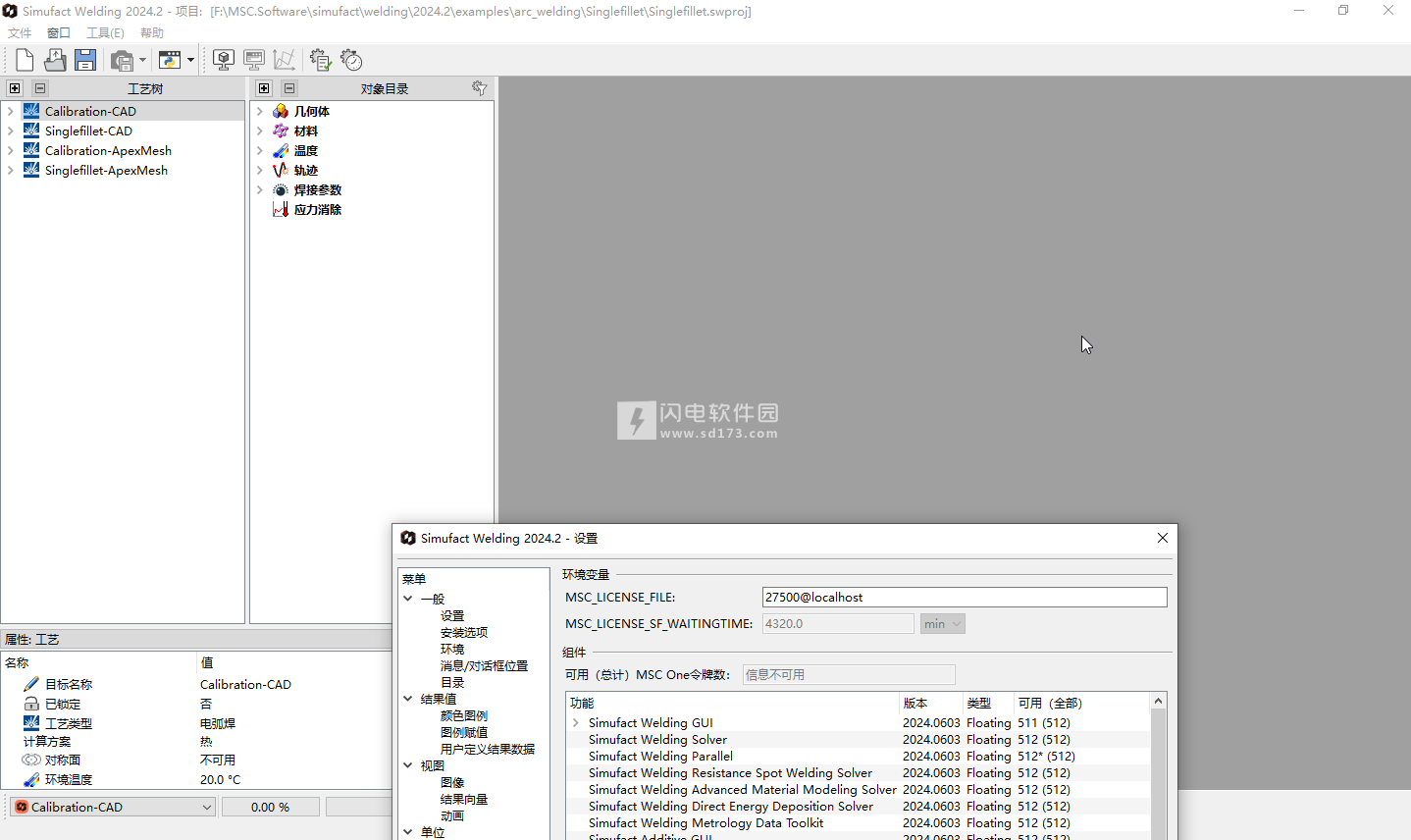Click the 0.00 % progress bar
This screenshot has height=840, width=1411.
pos(271,807)
